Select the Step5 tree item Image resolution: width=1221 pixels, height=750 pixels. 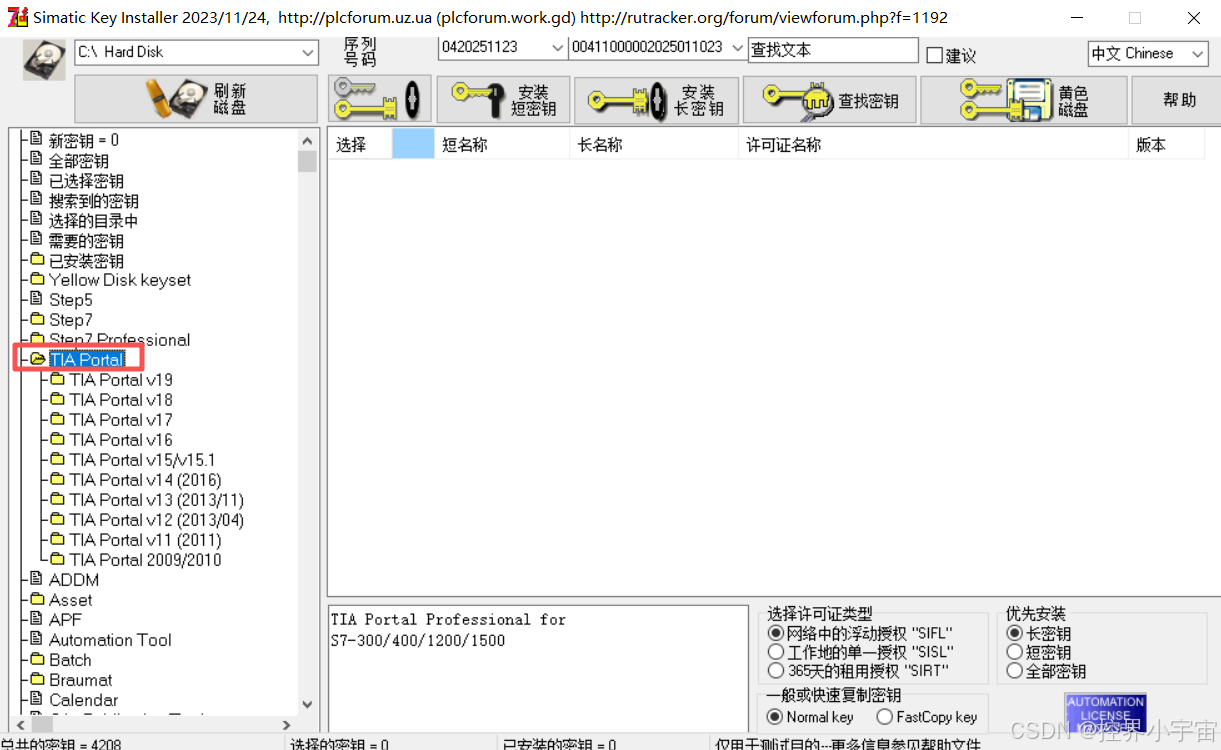pyautogui.click(x=71, y=300)
